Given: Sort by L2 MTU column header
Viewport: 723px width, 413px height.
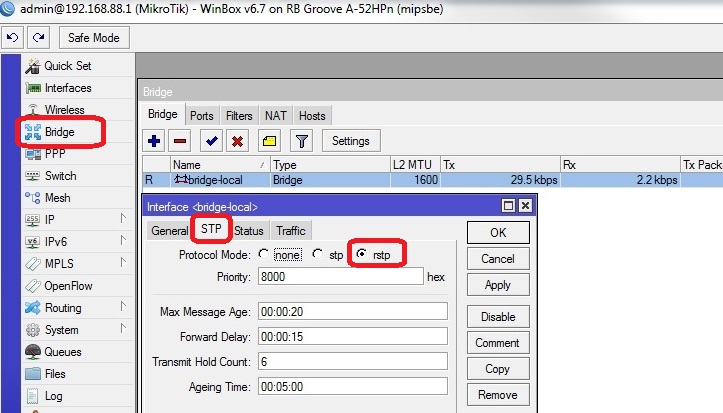Looking at the screenshot, I should point(415,165).
